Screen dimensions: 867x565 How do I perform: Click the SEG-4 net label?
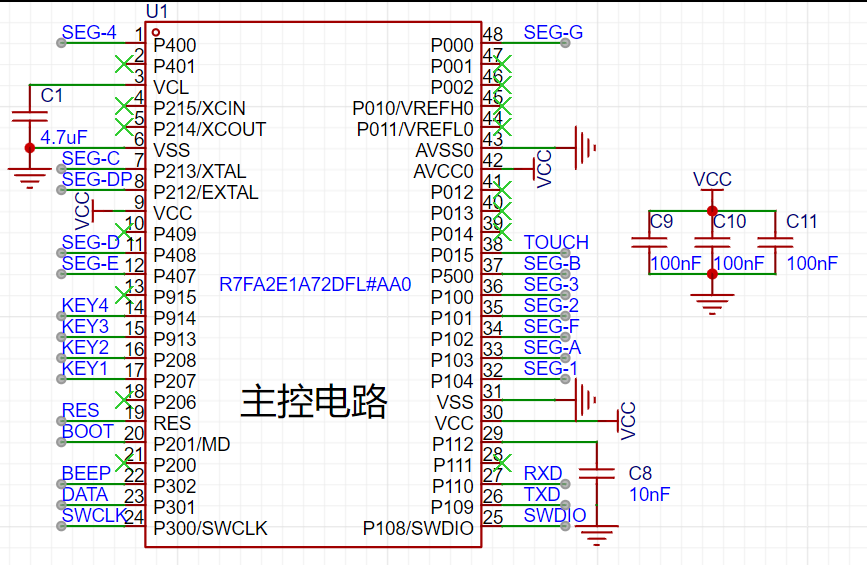pyautogui.click(x=89, y=33)
